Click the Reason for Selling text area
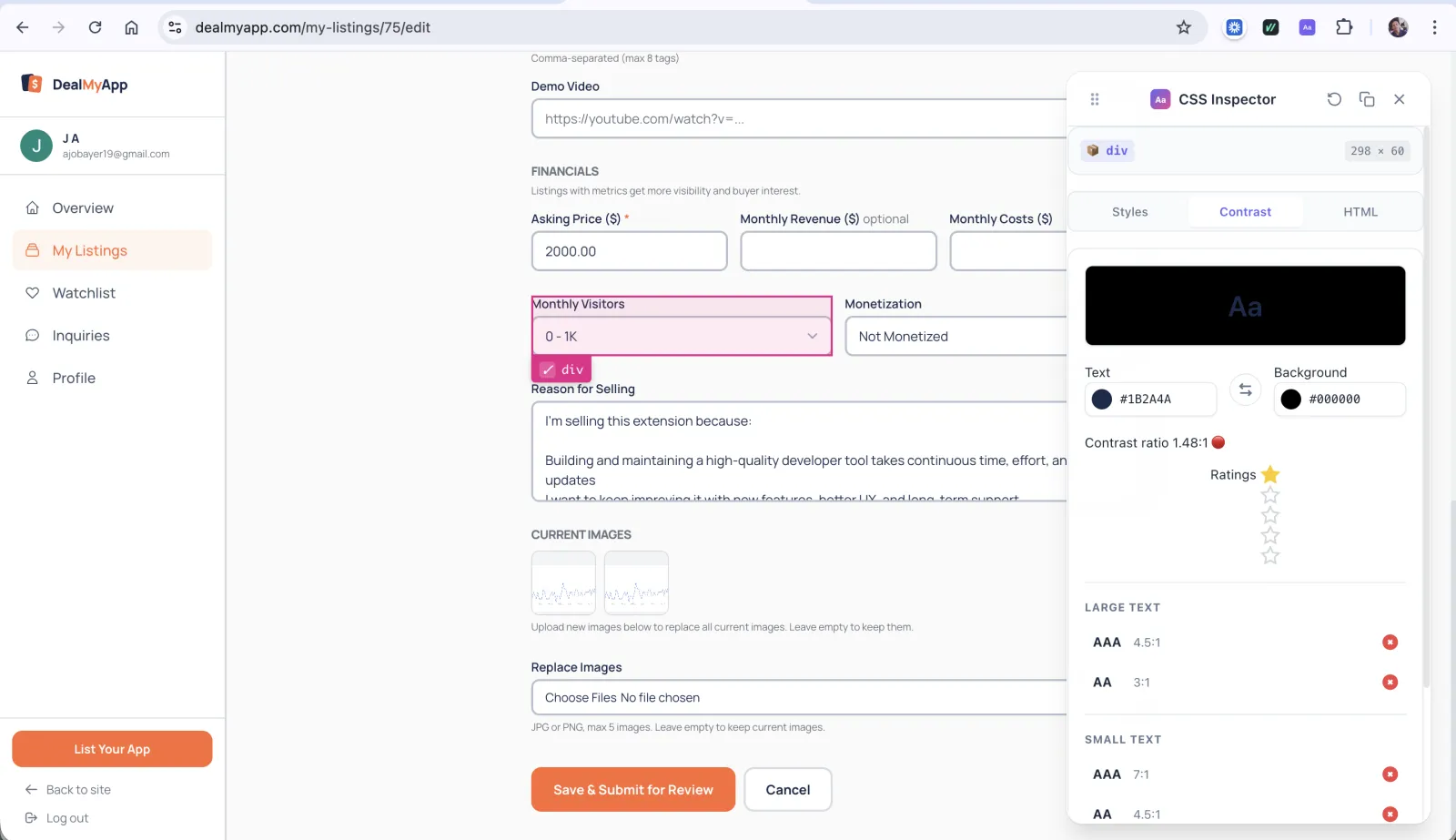The image size is (1456, 840). [x=799, y=451]
